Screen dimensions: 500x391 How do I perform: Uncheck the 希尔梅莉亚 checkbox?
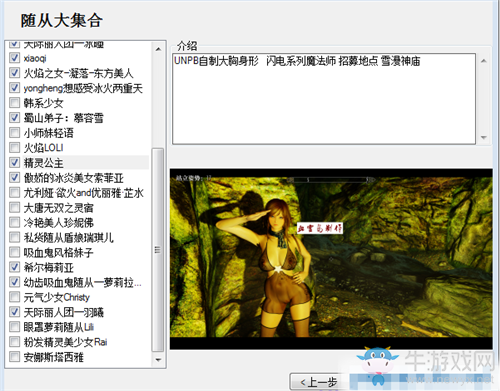click(x=14, y=267)
